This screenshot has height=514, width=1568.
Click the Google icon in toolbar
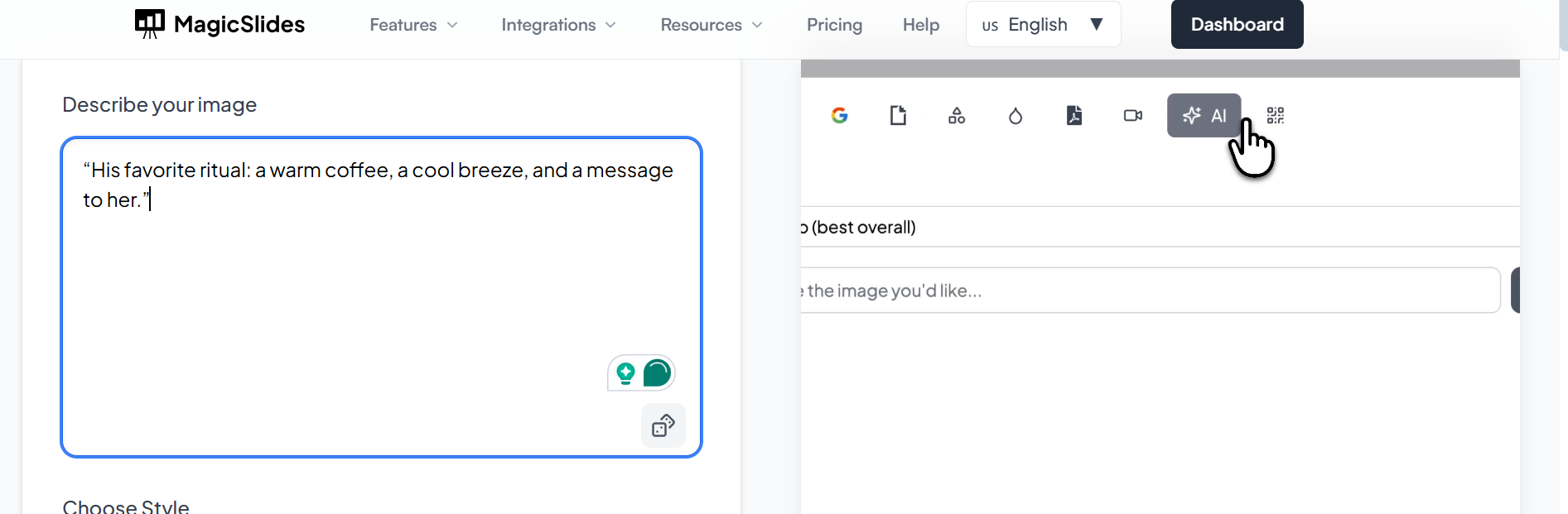coord(839,116)
